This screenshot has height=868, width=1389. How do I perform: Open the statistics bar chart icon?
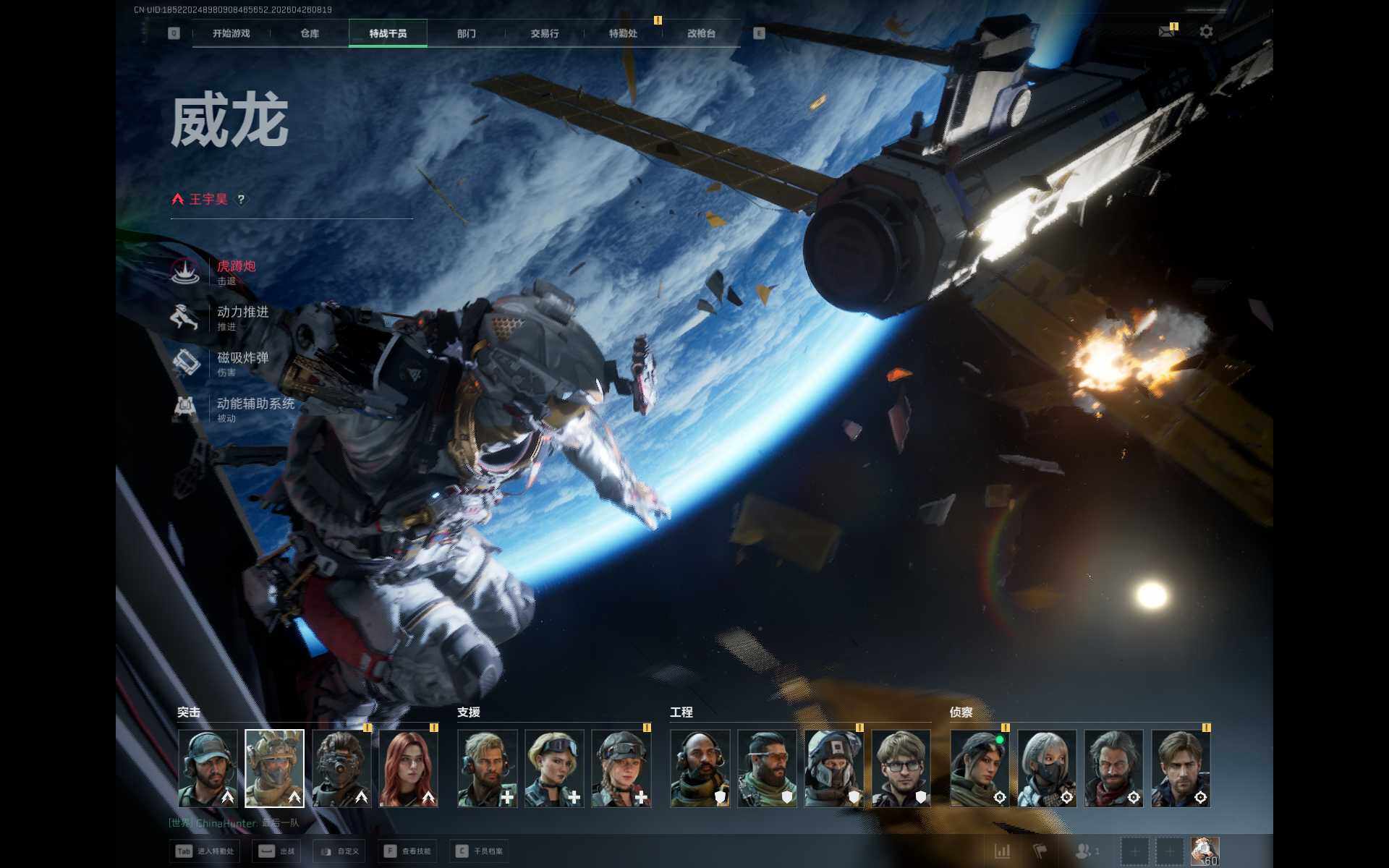coord(1002,851)
